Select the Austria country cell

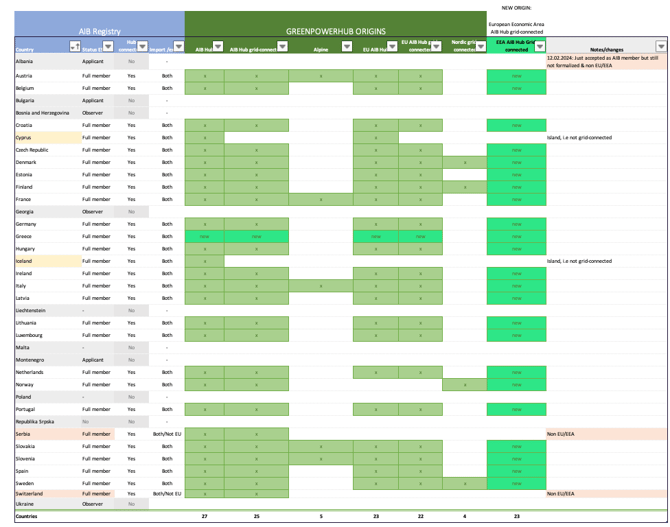coord(48,76)
